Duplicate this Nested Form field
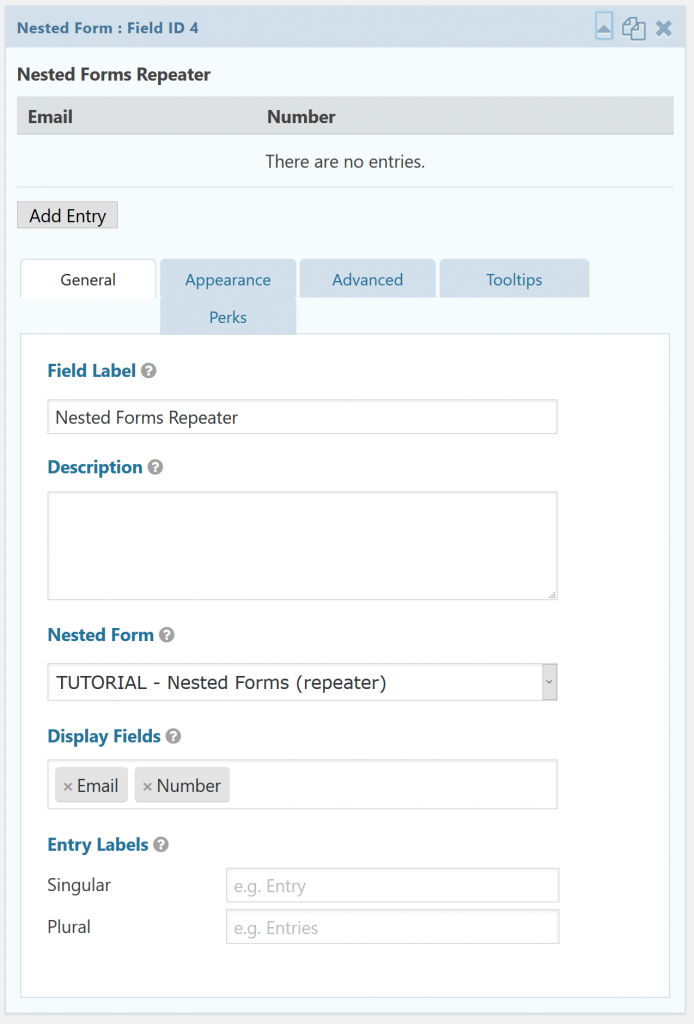This screenshot has height=1024, width=694. (633, 28)
